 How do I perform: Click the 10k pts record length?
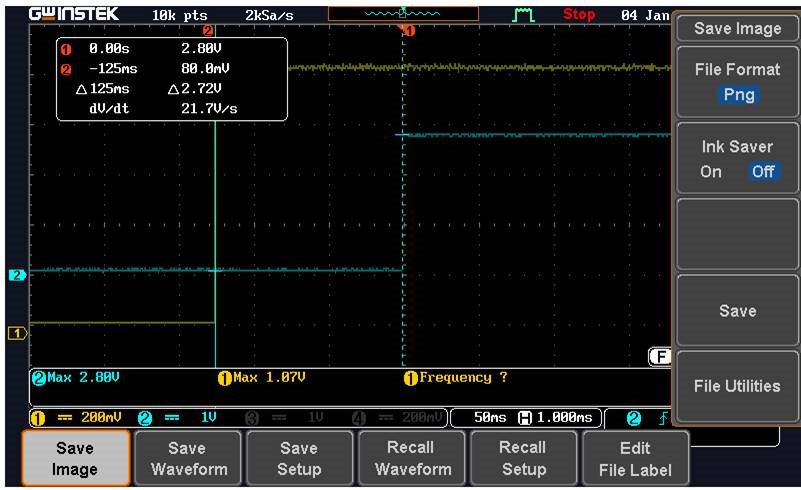[179, 16]
